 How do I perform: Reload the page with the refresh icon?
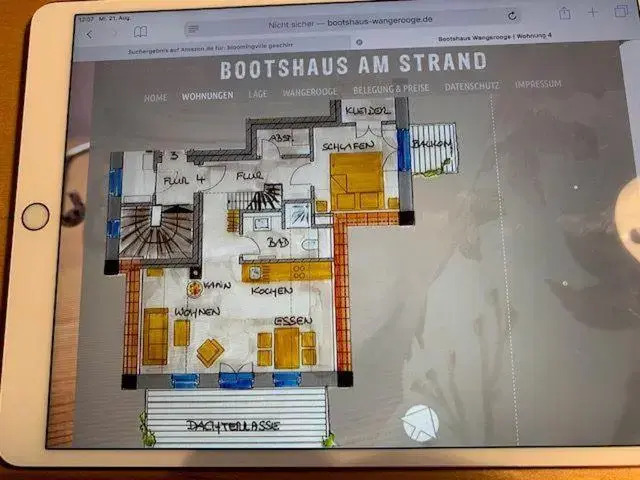coord(513,17)
